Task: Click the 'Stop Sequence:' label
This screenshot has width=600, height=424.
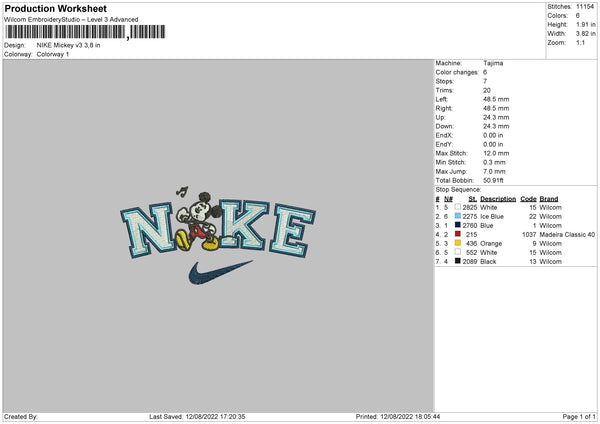Action: pos(458,190)
